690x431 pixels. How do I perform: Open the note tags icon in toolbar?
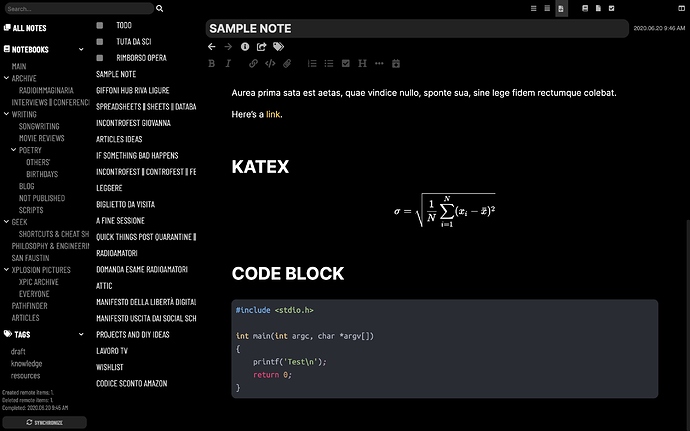point(279,47)
